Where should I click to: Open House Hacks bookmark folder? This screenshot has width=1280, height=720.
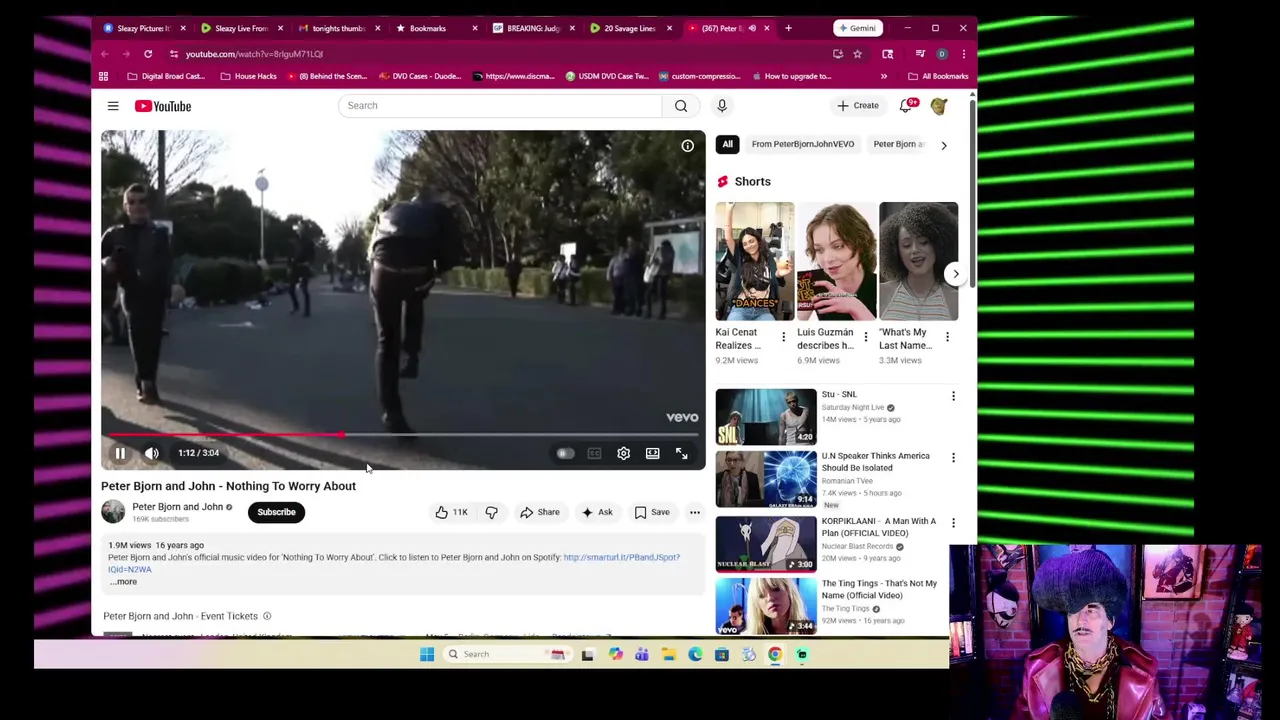248,76
